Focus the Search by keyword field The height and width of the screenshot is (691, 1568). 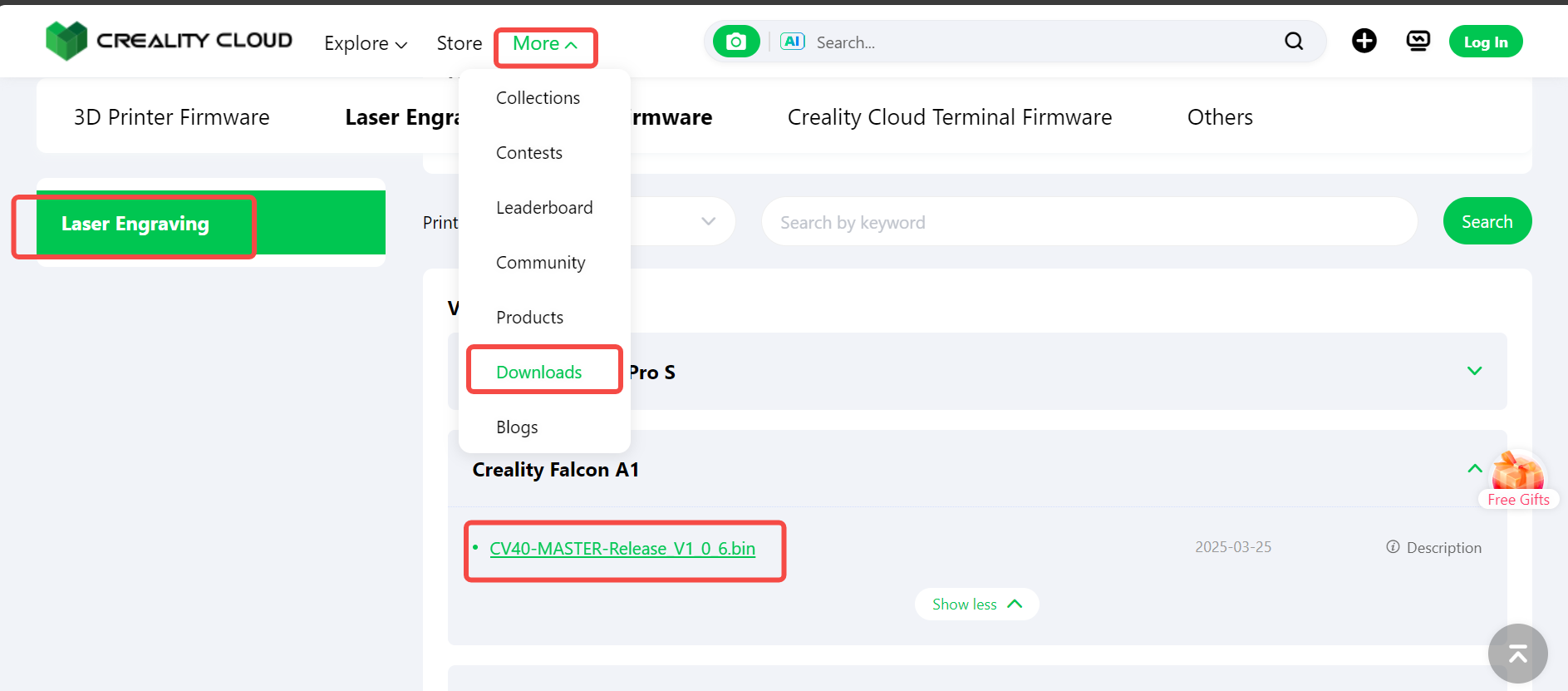(1089, 221)
